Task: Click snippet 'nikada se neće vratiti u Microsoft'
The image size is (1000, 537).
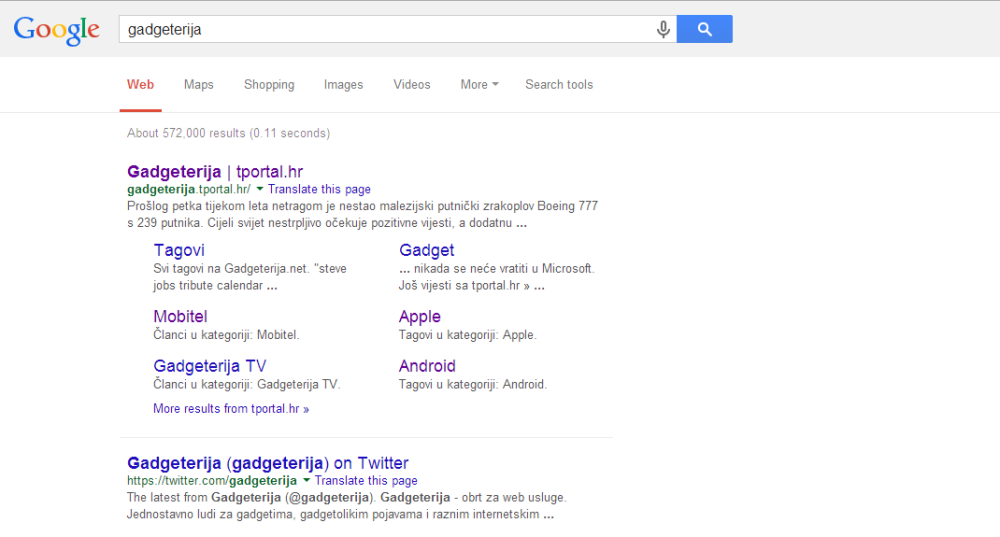Action: coord(496,277)
